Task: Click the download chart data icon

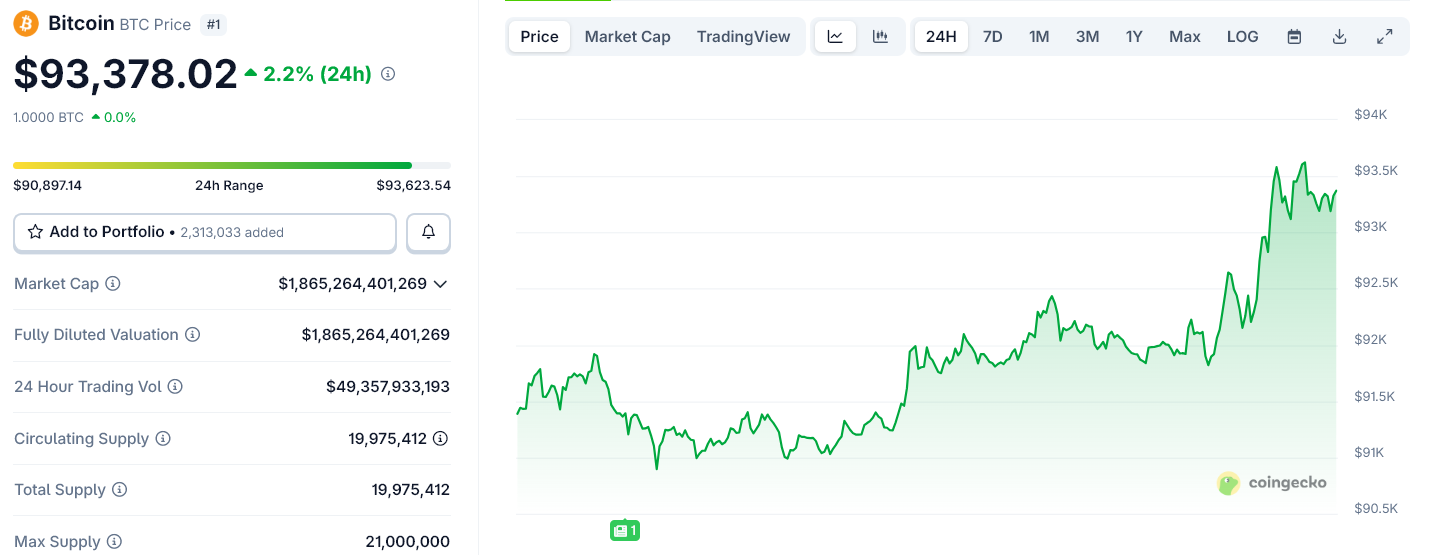Action: tap(1340, 37)
